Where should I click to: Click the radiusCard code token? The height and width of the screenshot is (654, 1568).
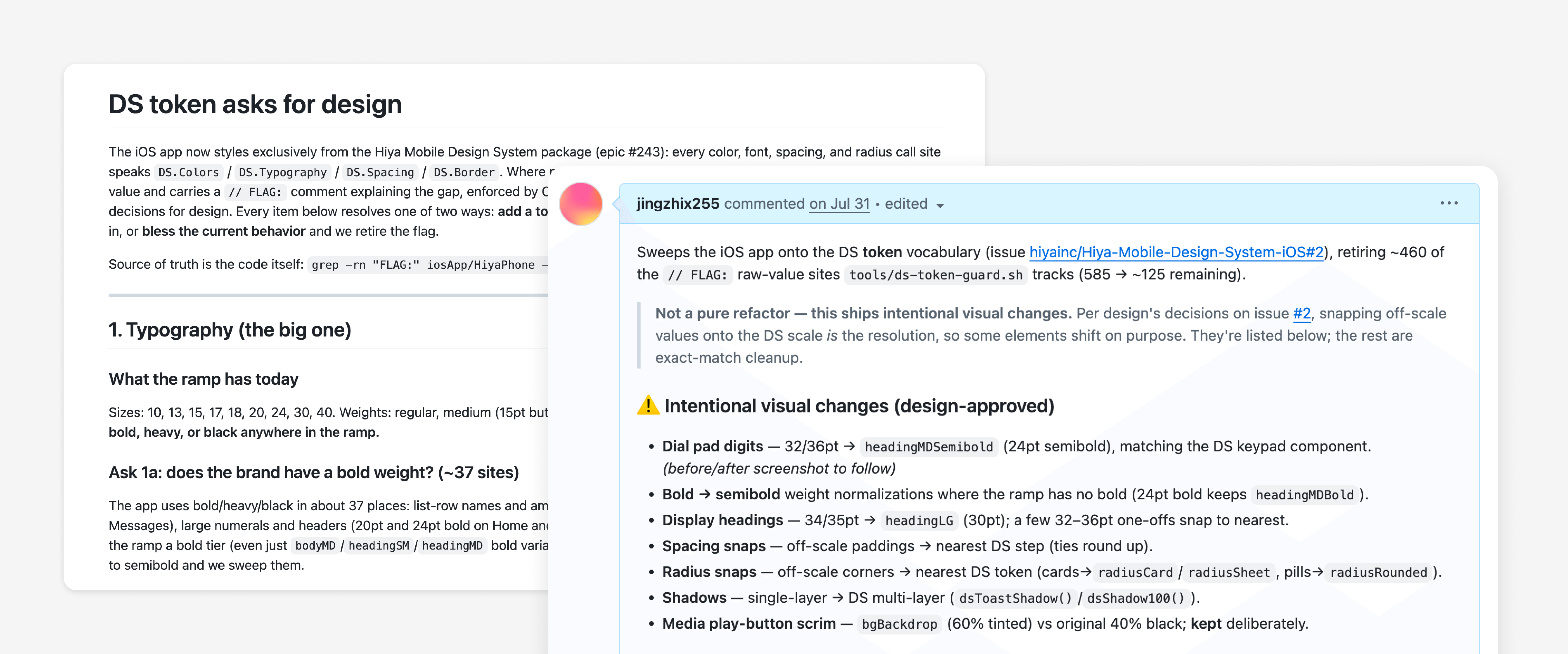click(1135, 572)
